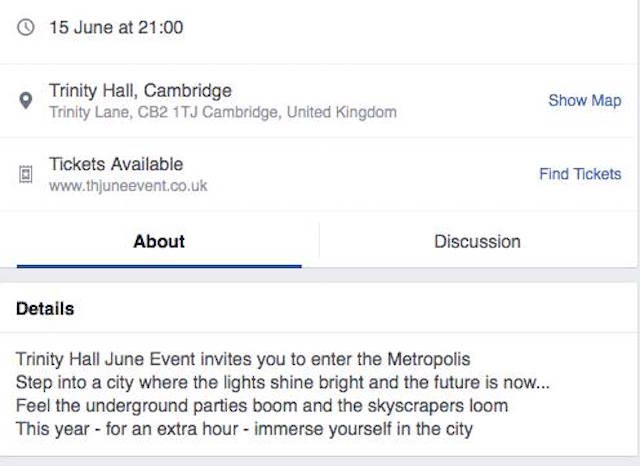Click the blue underline beneath About
This screenshot has height=466, width=640.
coord(159,266)
